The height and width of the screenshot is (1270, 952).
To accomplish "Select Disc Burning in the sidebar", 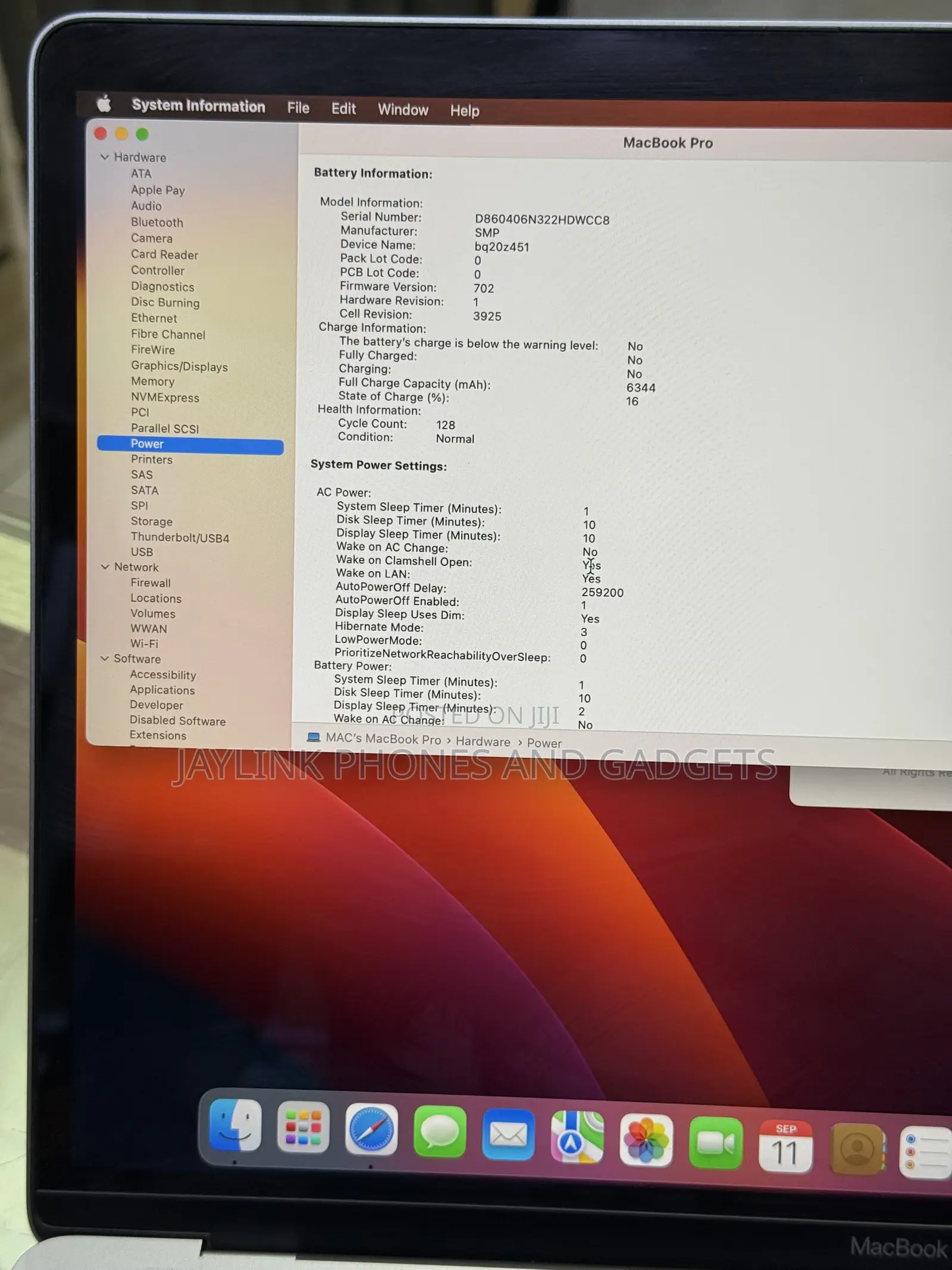I will pos(165,302).
